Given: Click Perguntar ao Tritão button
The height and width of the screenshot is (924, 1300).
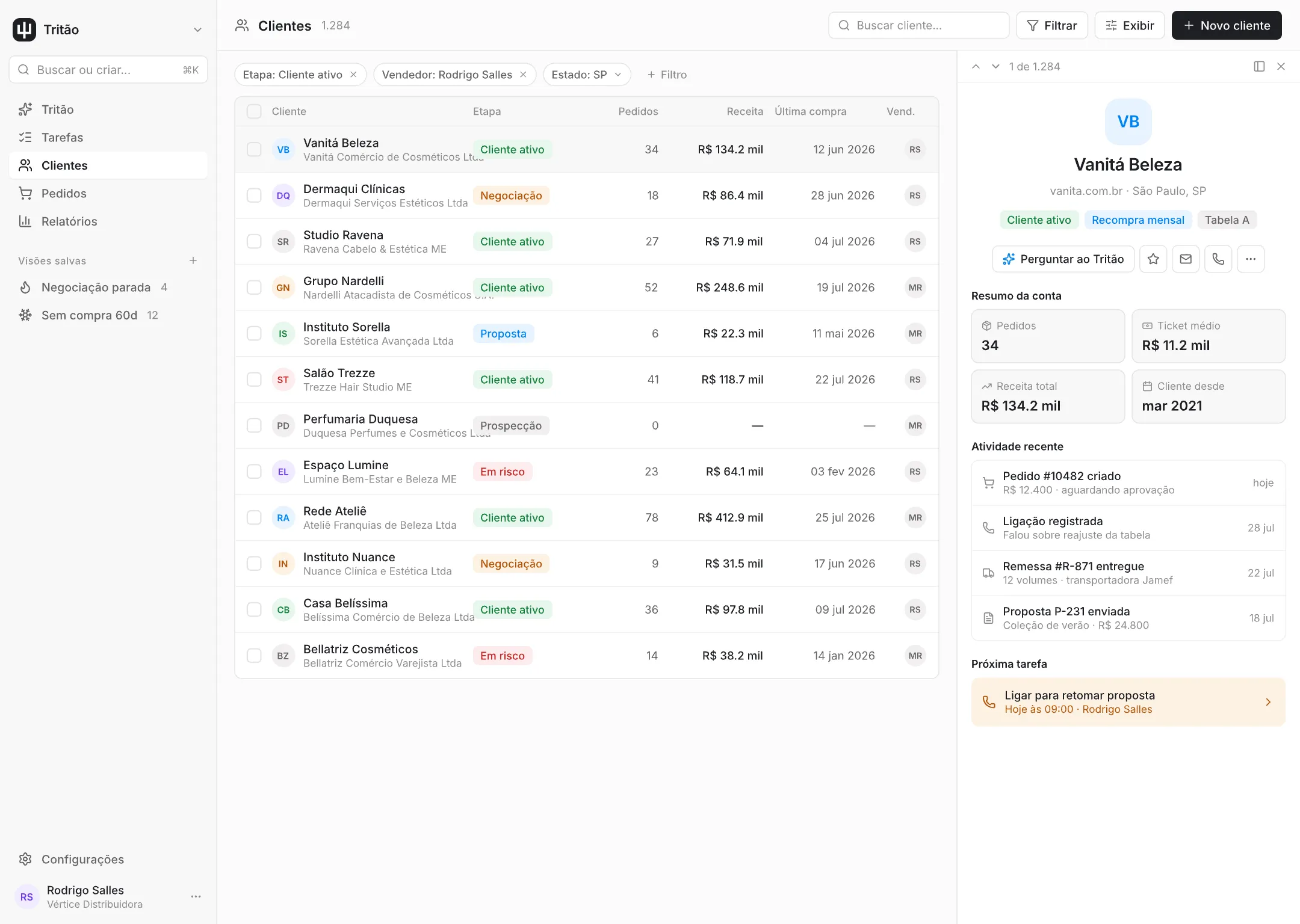Looking at the screenshot, I should [1063, 259].
